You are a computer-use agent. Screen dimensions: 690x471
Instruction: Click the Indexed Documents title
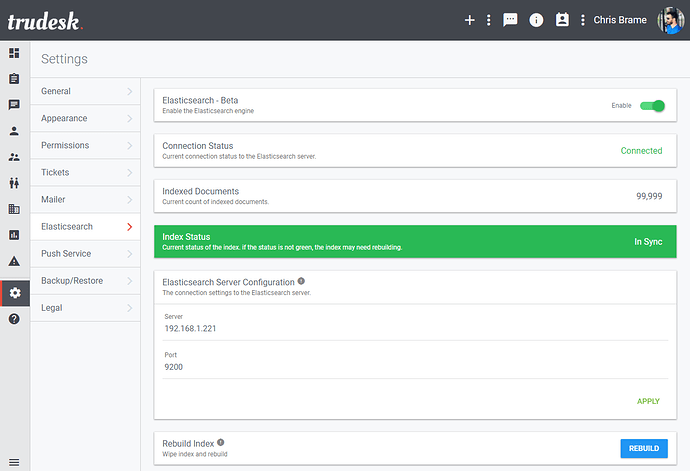click(201, 191)
